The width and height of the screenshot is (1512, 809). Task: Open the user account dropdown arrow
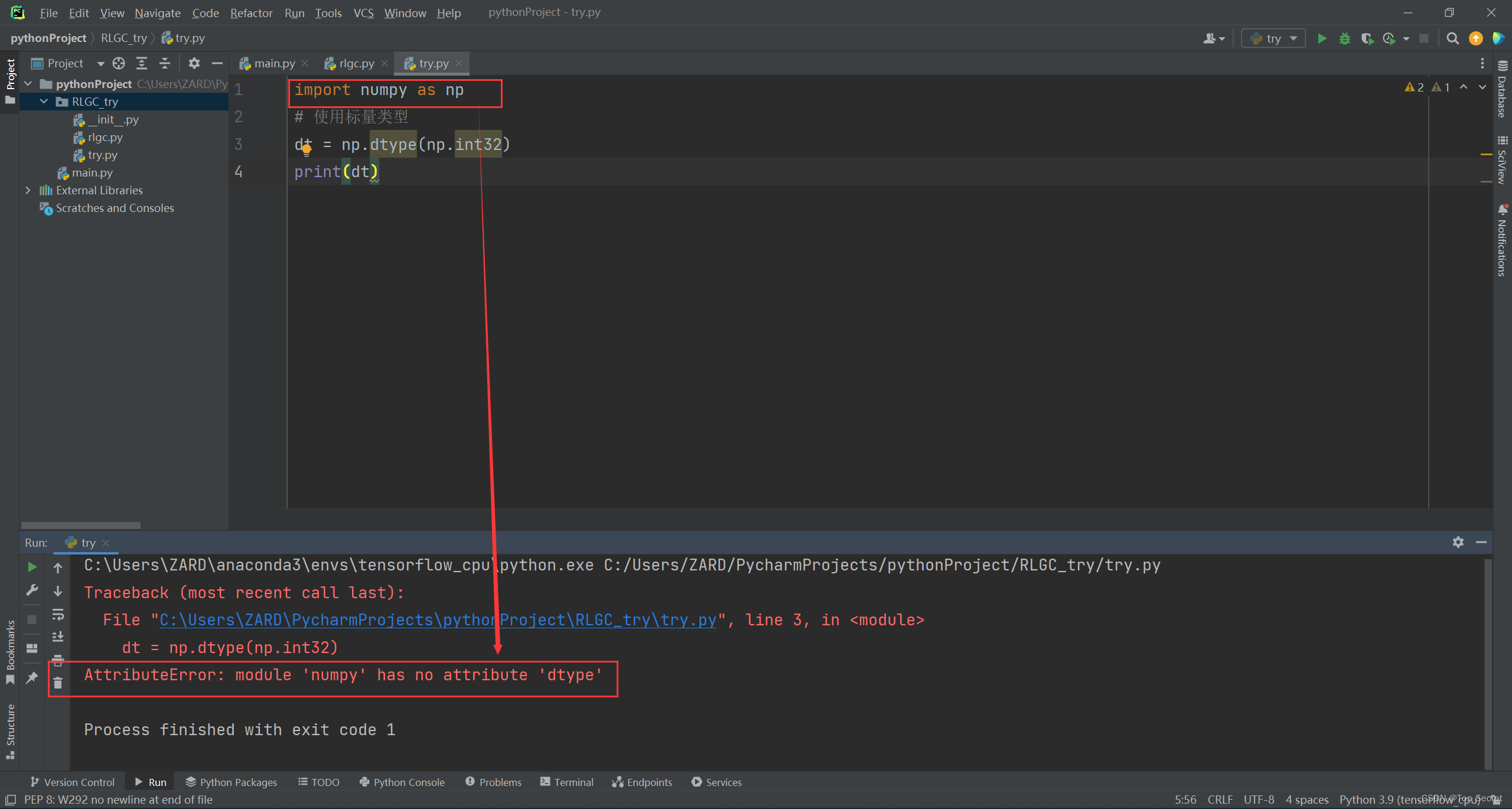1222,39
